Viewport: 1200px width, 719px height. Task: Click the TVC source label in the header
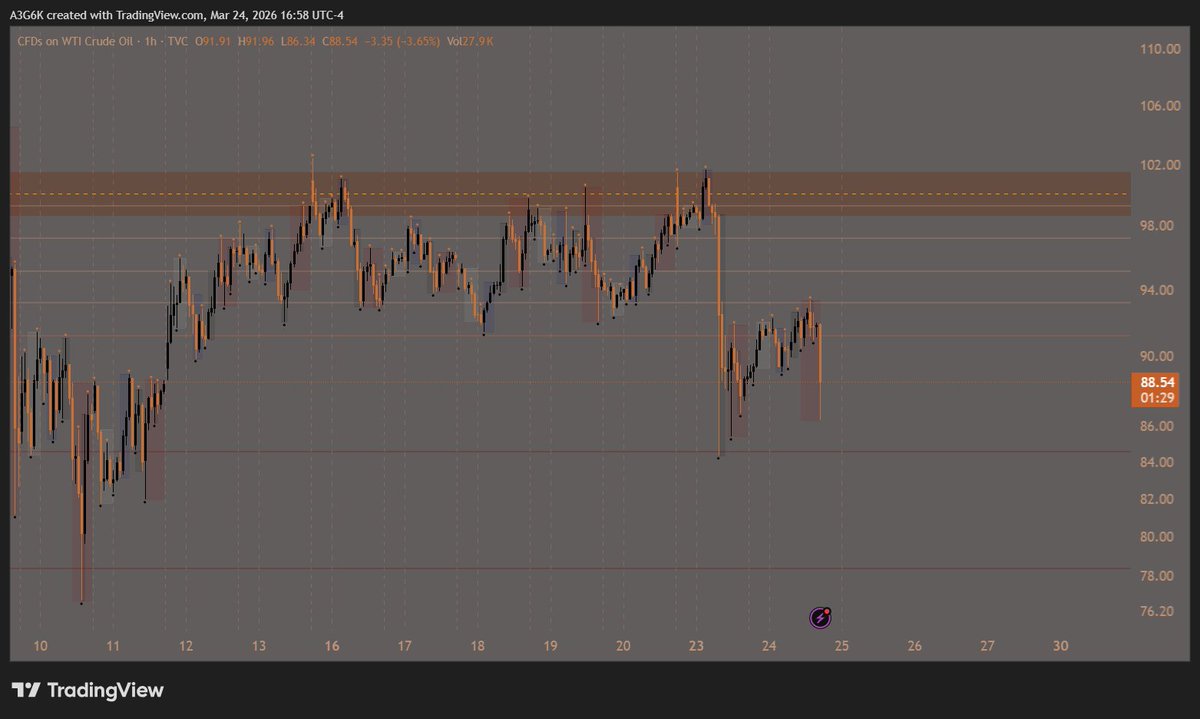176,40
